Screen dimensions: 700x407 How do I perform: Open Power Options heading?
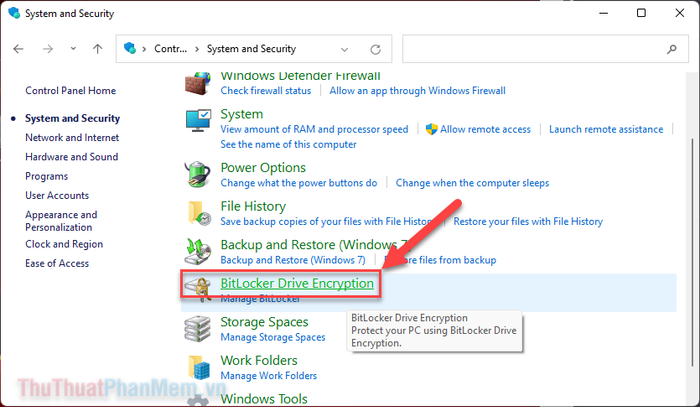click(263, 168)
